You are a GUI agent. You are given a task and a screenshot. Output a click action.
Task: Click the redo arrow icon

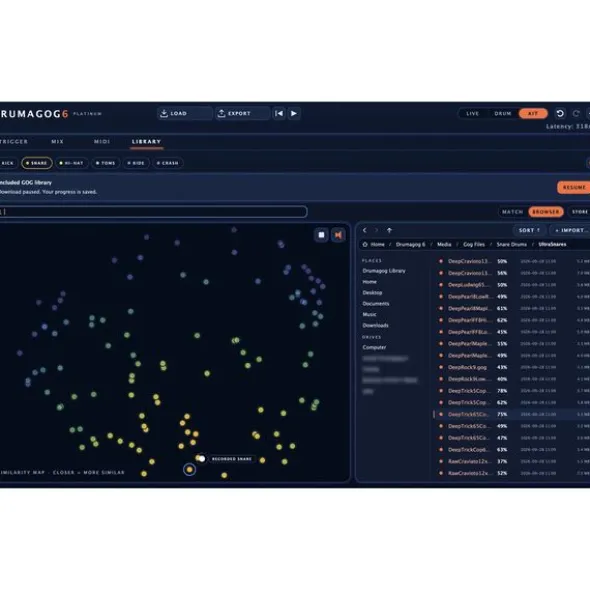click(x=576, y=113)
